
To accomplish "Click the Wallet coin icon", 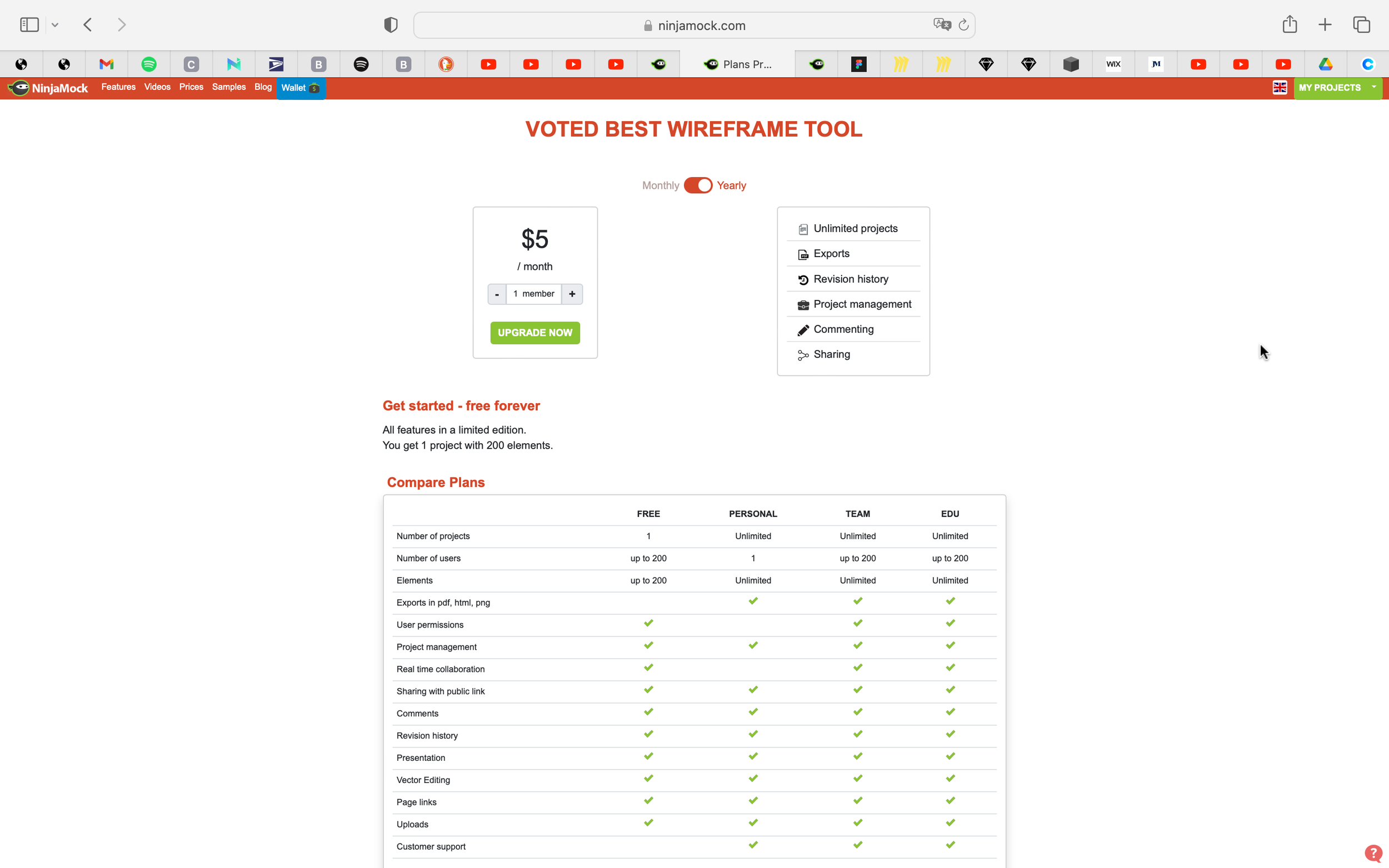I will coord(314,88).
